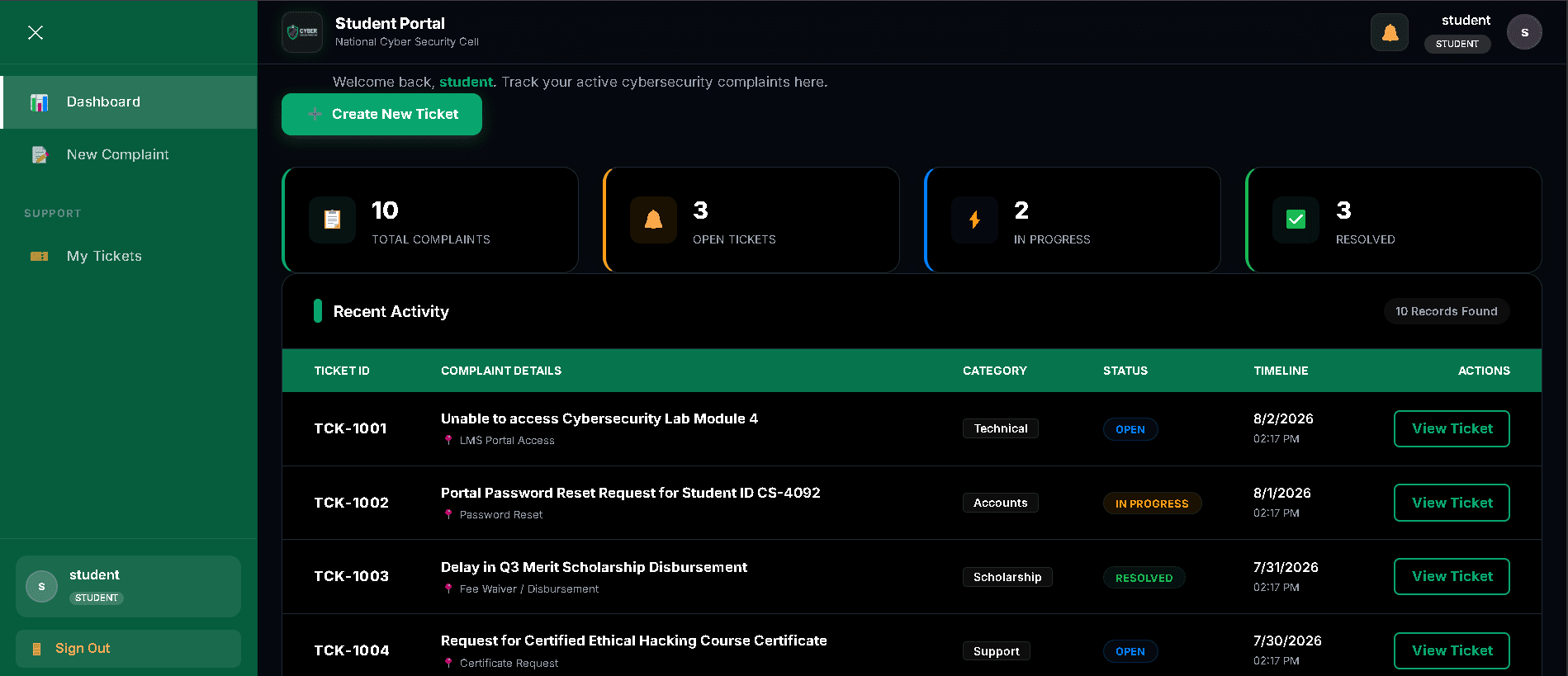Click the Support category tag
1568x676 pixels.
[997, 651]
